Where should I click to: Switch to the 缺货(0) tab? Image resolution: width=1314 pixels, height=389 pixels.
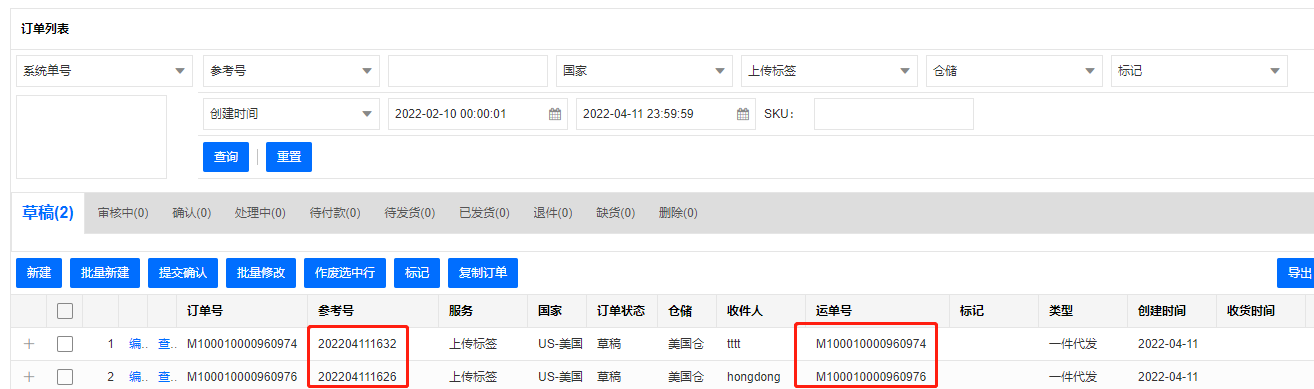(x=615, y=213)
